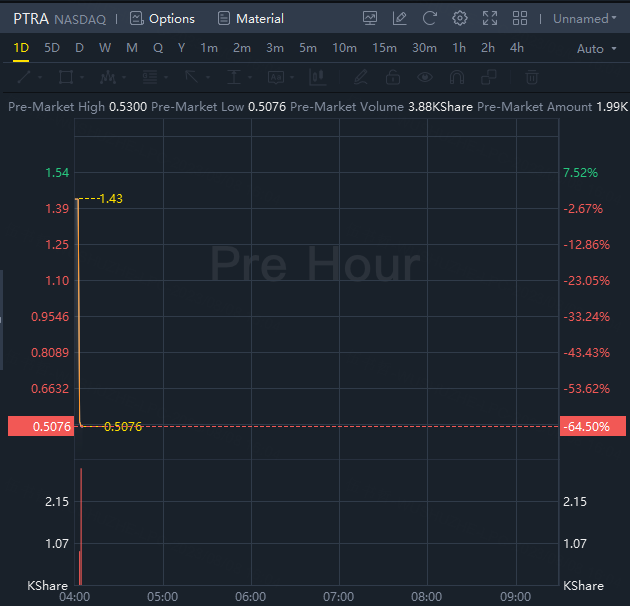Expand the Auto scale dropdown

[x=597, y=48]
